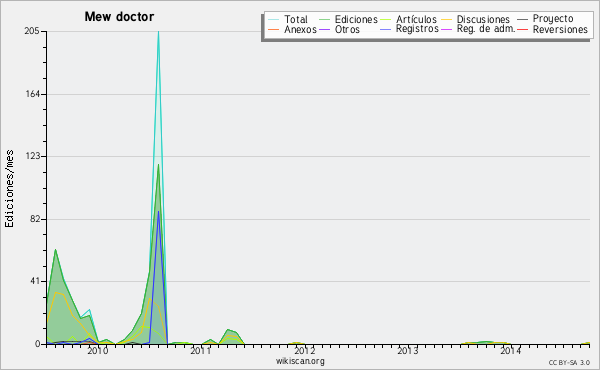
Task: Click the 'CC BY-SA 3.0' license text
Action: [569, 362]
